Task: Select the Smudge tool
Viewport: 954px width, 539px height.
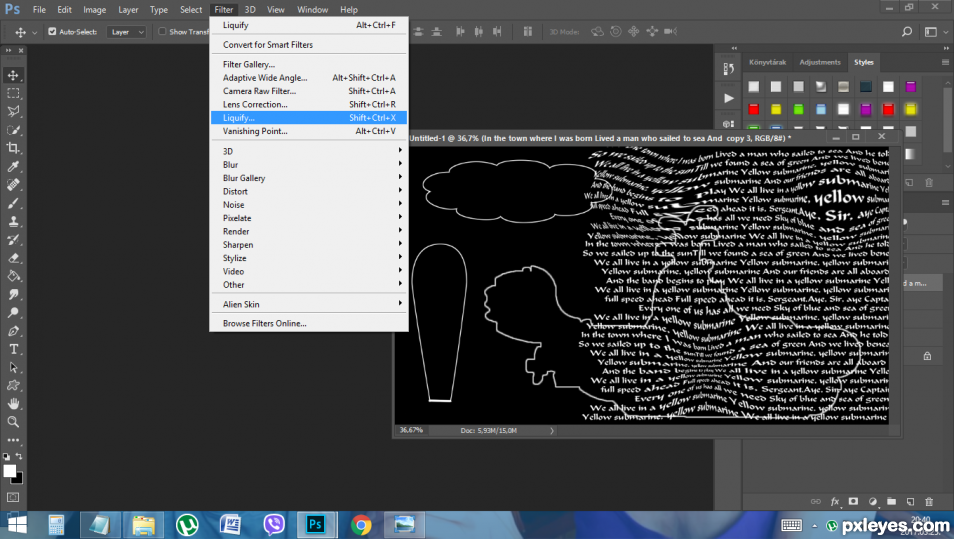Action: (13, 294)
